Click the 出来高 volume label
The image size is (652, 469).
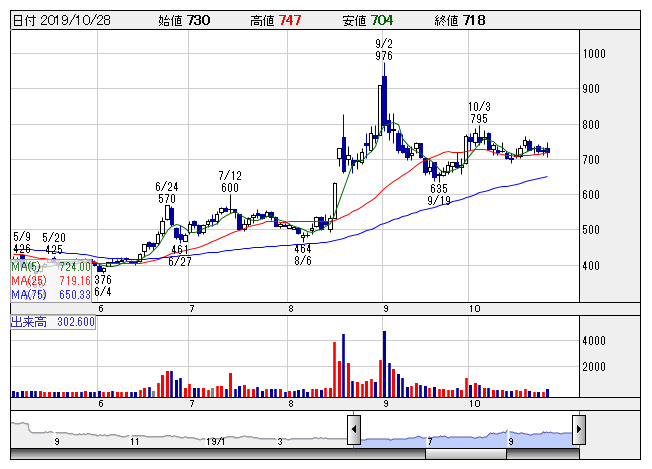click(x=52, y=323)
